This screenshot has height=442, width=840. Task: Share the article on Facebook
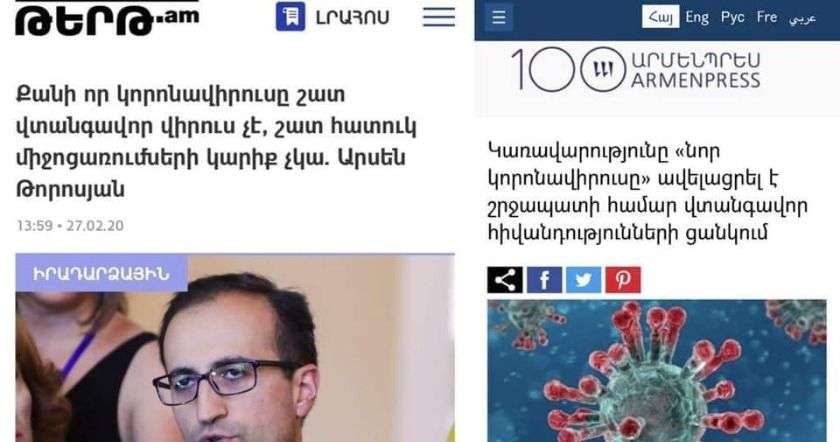(544, 280)
